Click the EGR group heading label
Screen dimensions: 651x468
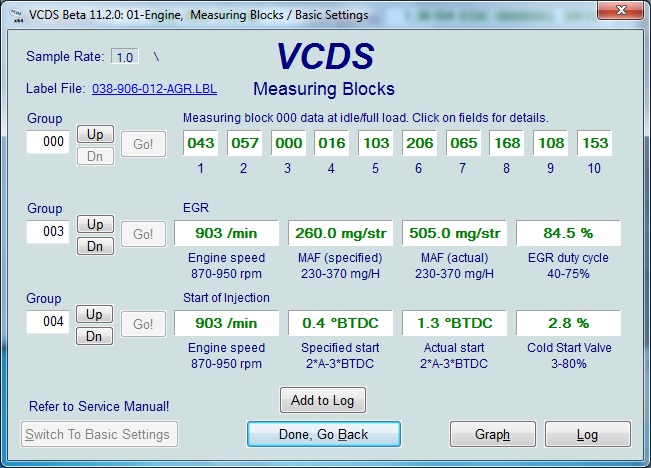[x=196, y=208]
